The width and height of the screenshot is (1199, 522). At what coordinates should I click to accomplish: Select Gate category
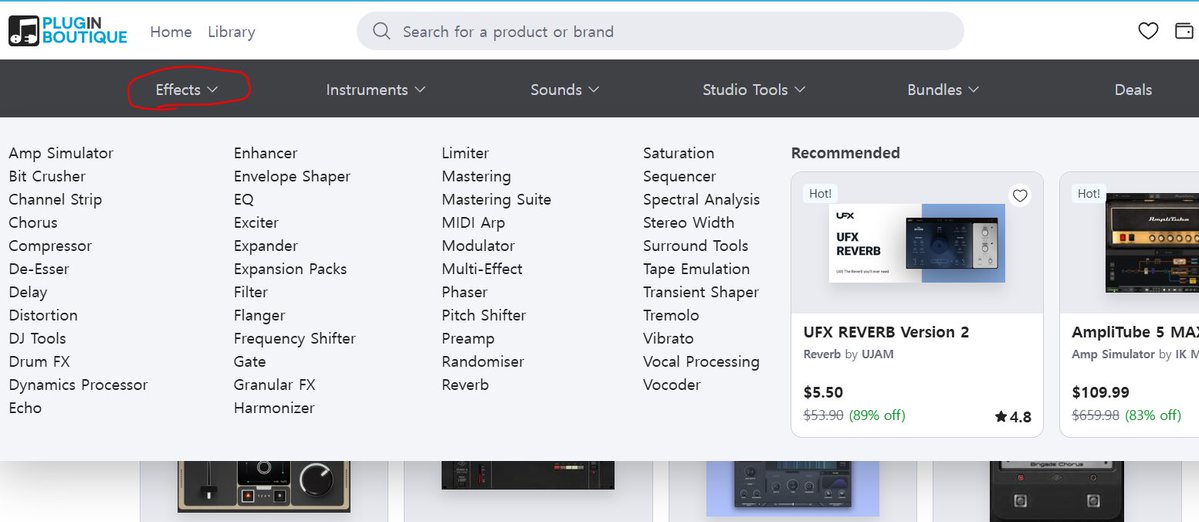click(249, 362)
